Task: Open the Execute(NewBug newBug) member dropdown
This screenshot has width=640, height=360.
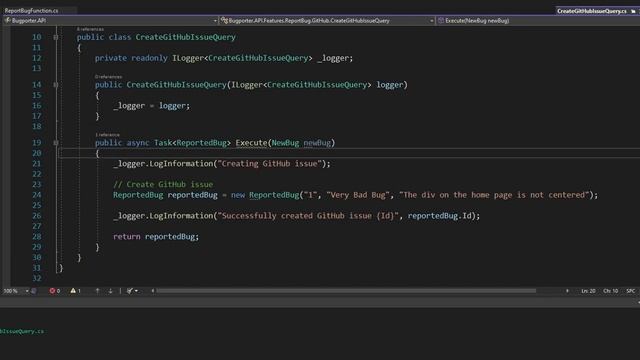Action: tap(538, 20)
